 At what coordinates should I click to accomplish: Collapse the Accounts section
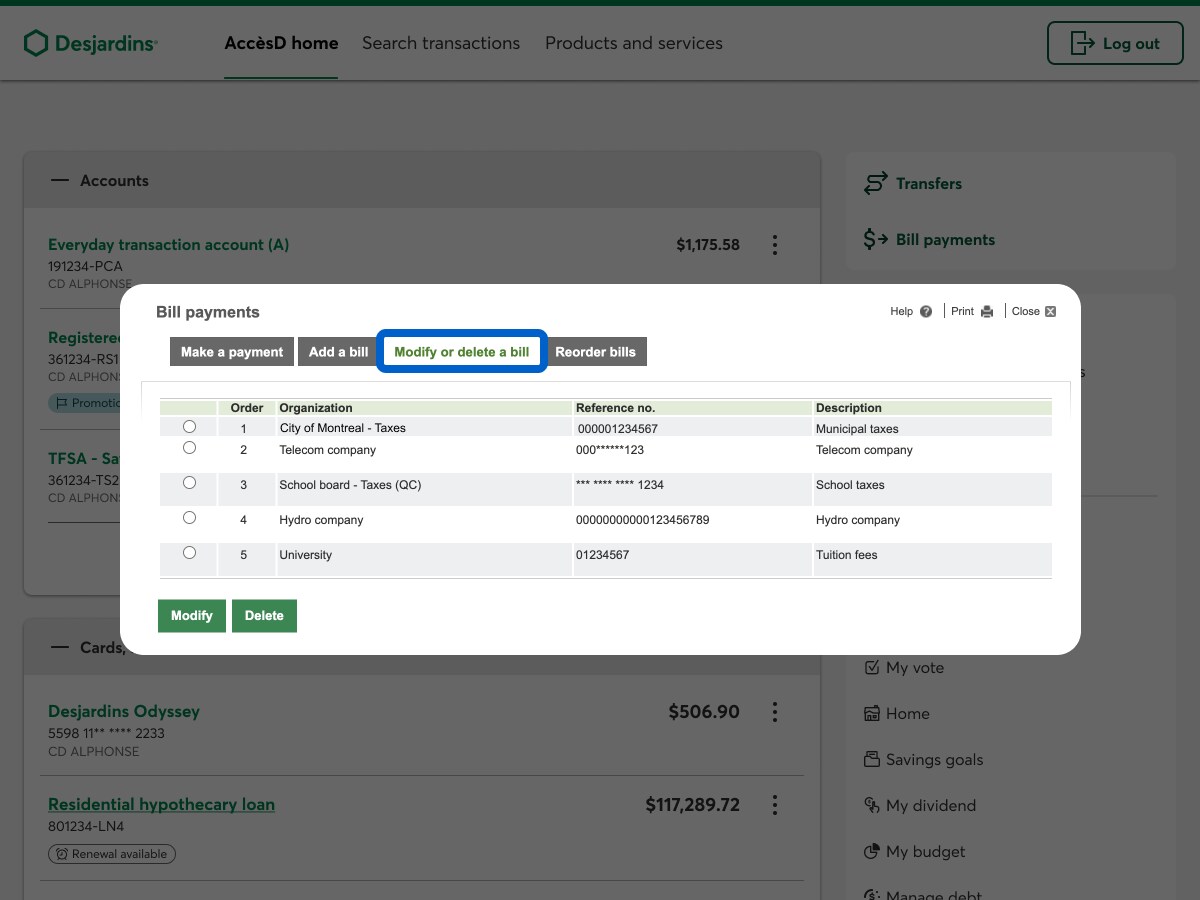coord(60,181)
